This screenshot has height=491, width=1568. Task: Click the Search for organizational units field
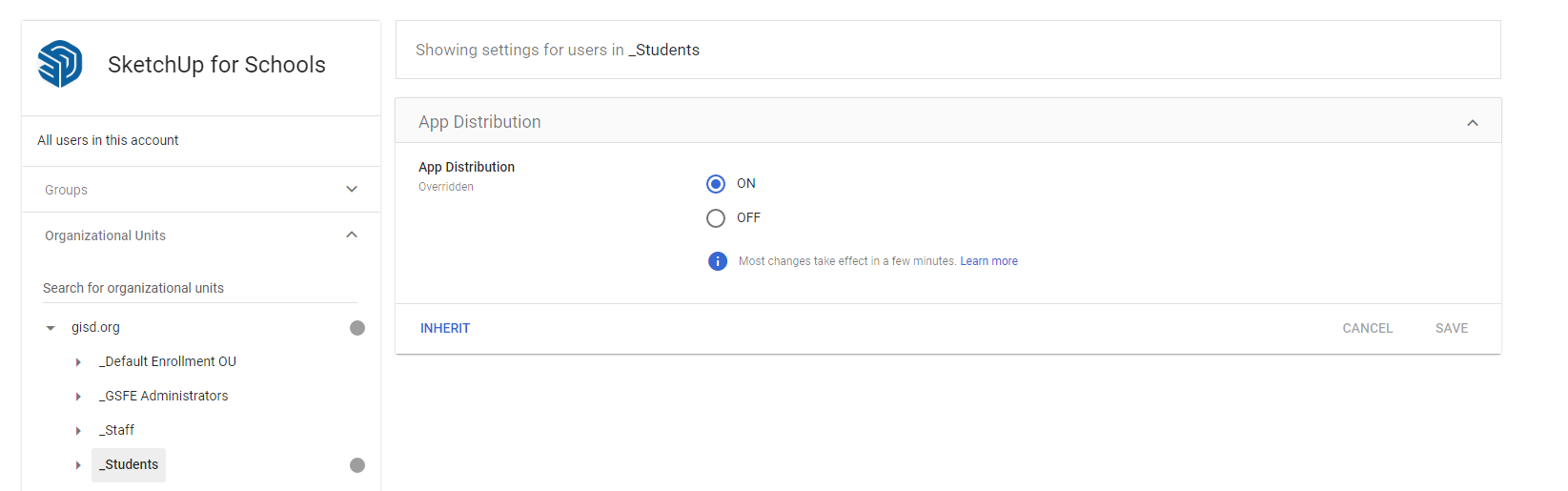tap(198, 288)
